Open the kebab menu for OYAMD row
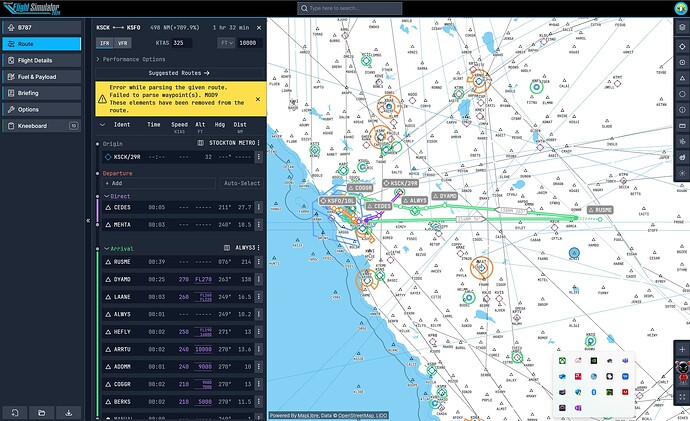 pyautogui.click(x=259, y=279)
